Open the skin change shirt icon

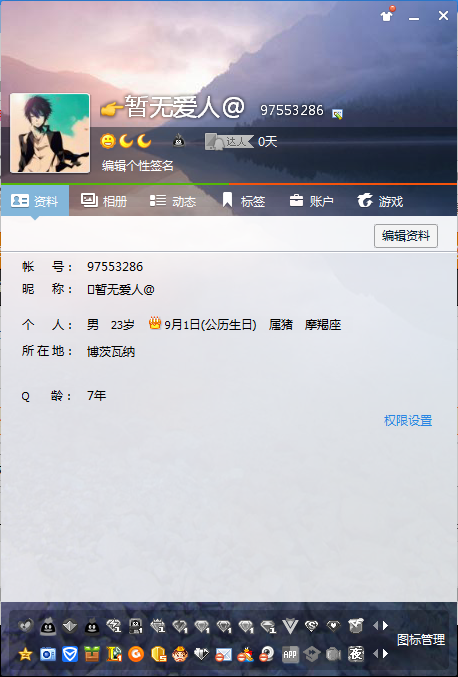386,16
